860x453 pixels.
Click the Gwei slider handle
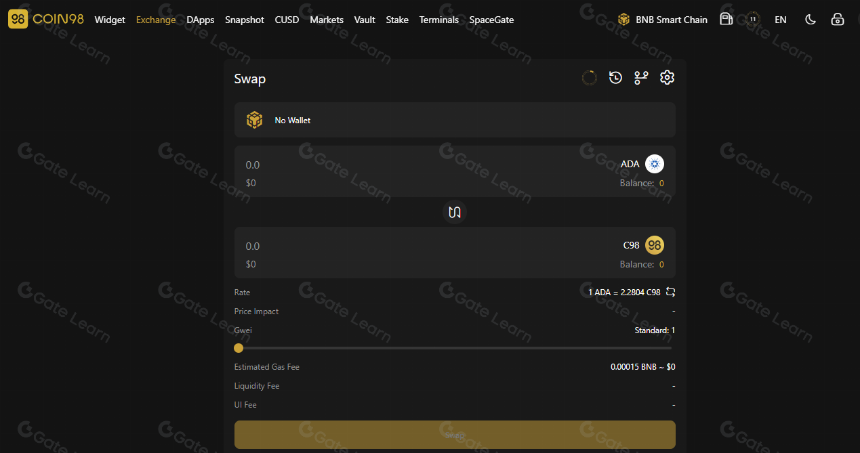tap(239, 348)
